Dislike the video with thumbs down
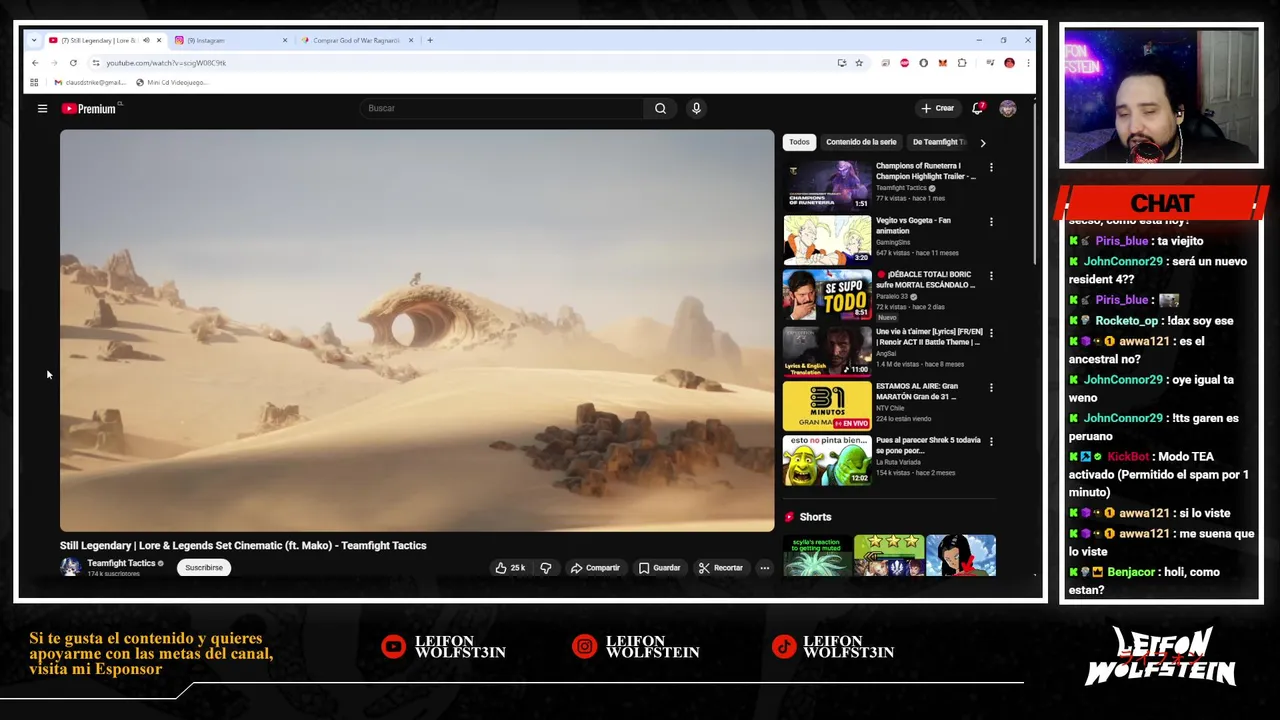 tap(546, 568)
